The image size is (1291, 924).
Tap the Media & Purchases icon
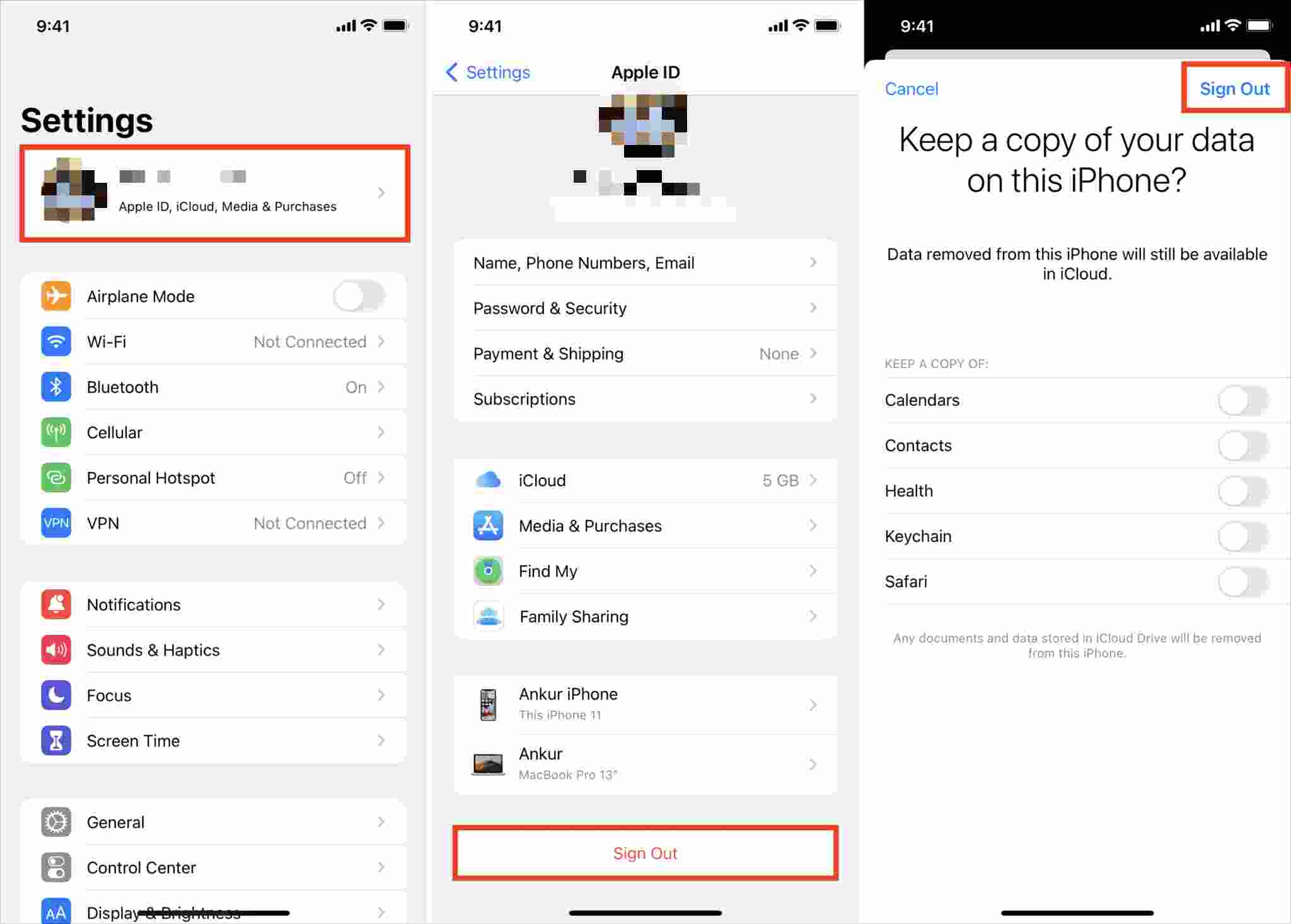488,525
